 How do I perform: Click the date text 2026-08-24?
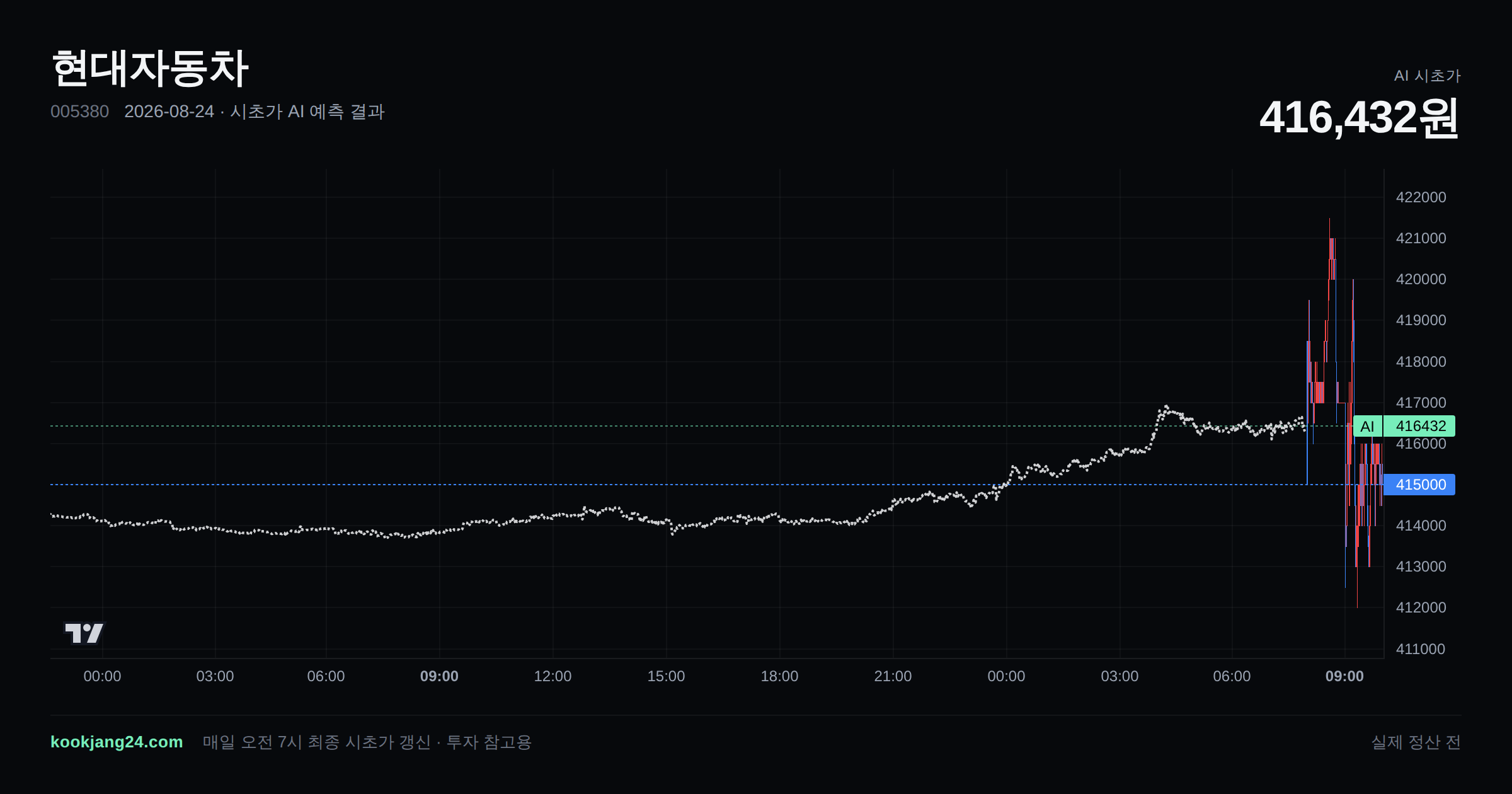[169, 112]
